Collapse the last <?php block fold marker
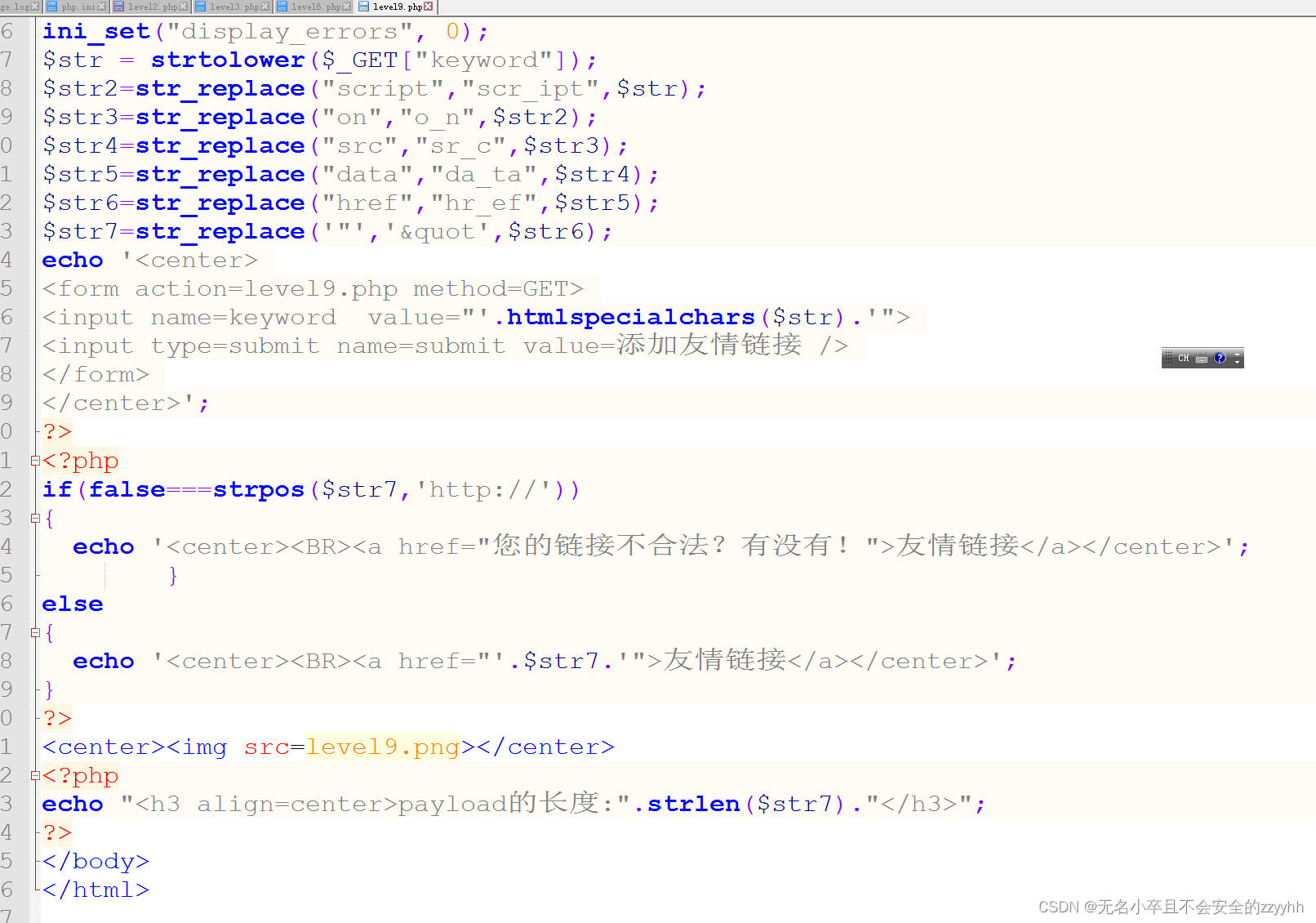This screenshot has height=923, width=1316. tap(35, 775)
